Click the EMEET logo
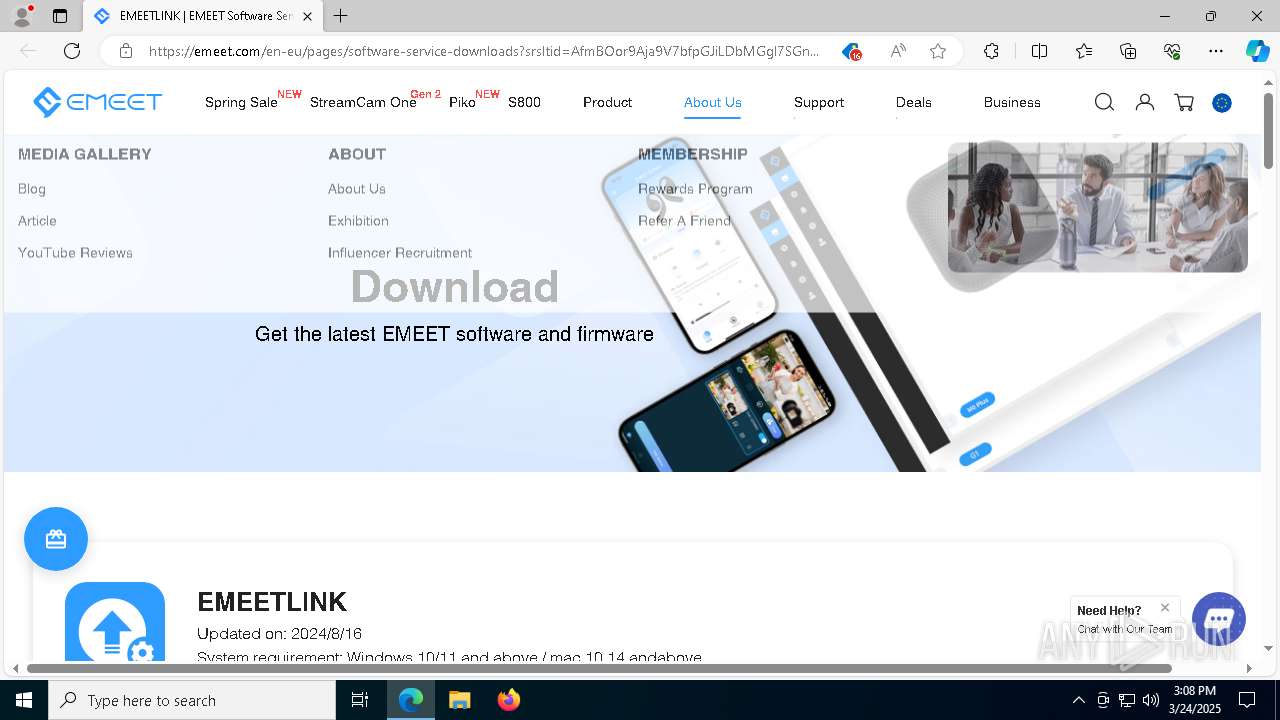Viewport: 1280px width, 720px height. tap(97, 101)
